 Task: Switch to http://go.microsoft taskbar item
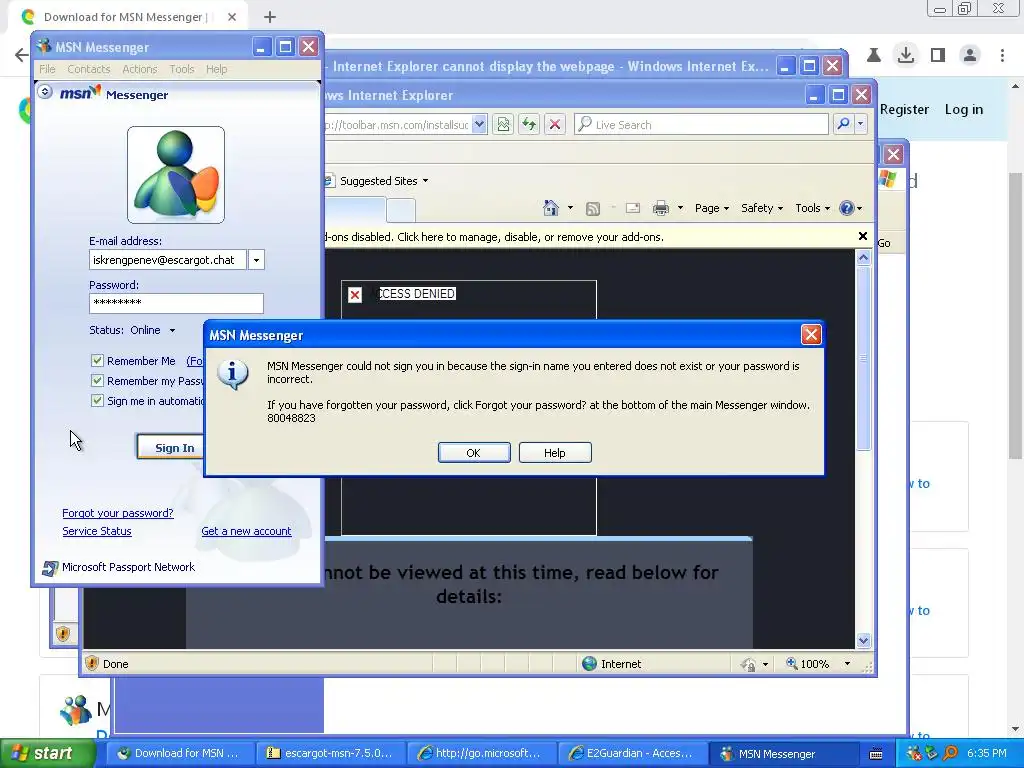click(x=480, y=753)
